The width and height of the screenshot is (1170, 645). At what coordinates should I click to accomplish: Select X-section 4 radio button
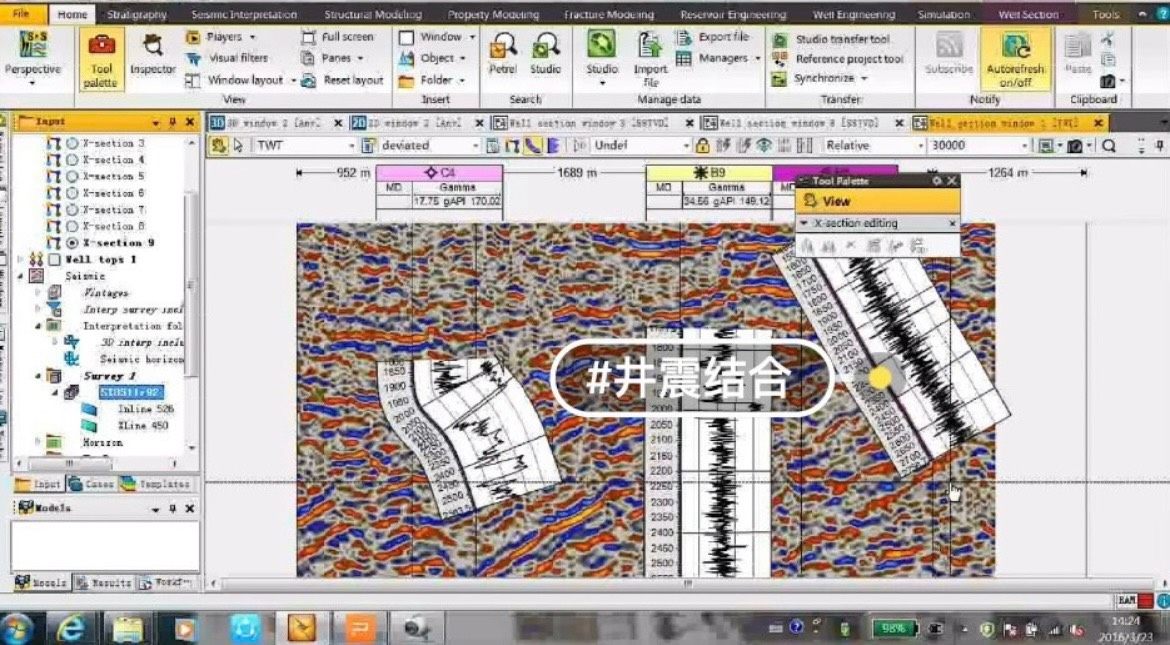click(72, 160)
